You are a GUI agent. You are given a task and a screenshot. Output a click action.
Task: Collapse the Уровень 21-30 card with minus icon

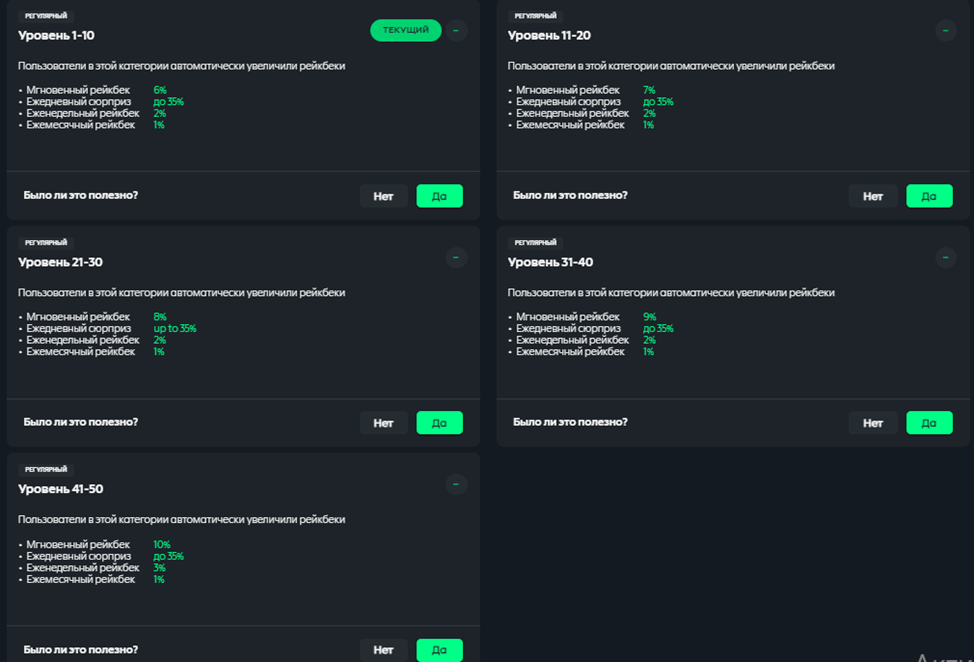coord(456,257)
